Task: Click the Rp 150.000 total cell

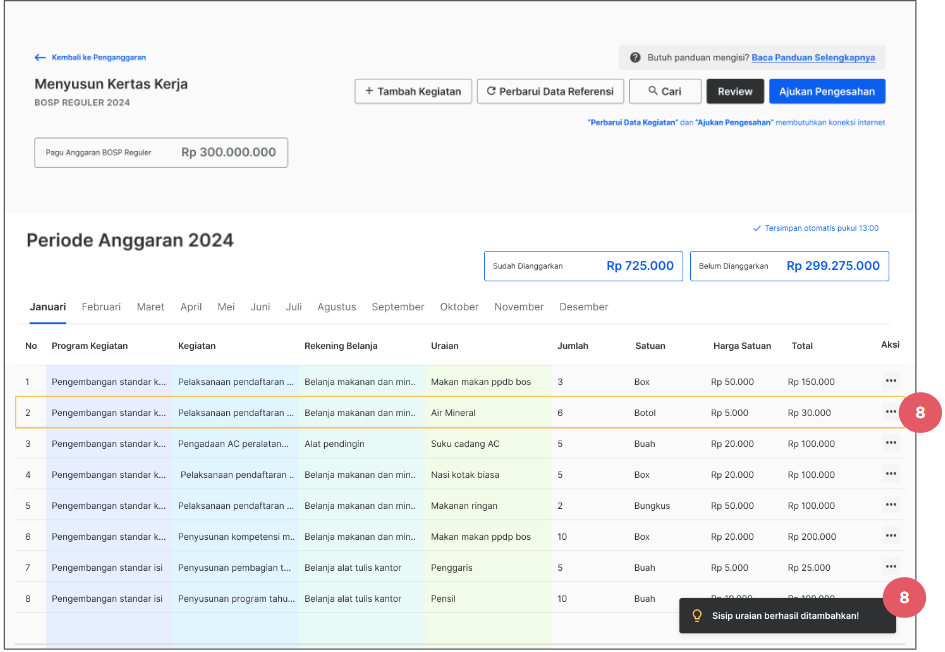Action: (811, 381)
